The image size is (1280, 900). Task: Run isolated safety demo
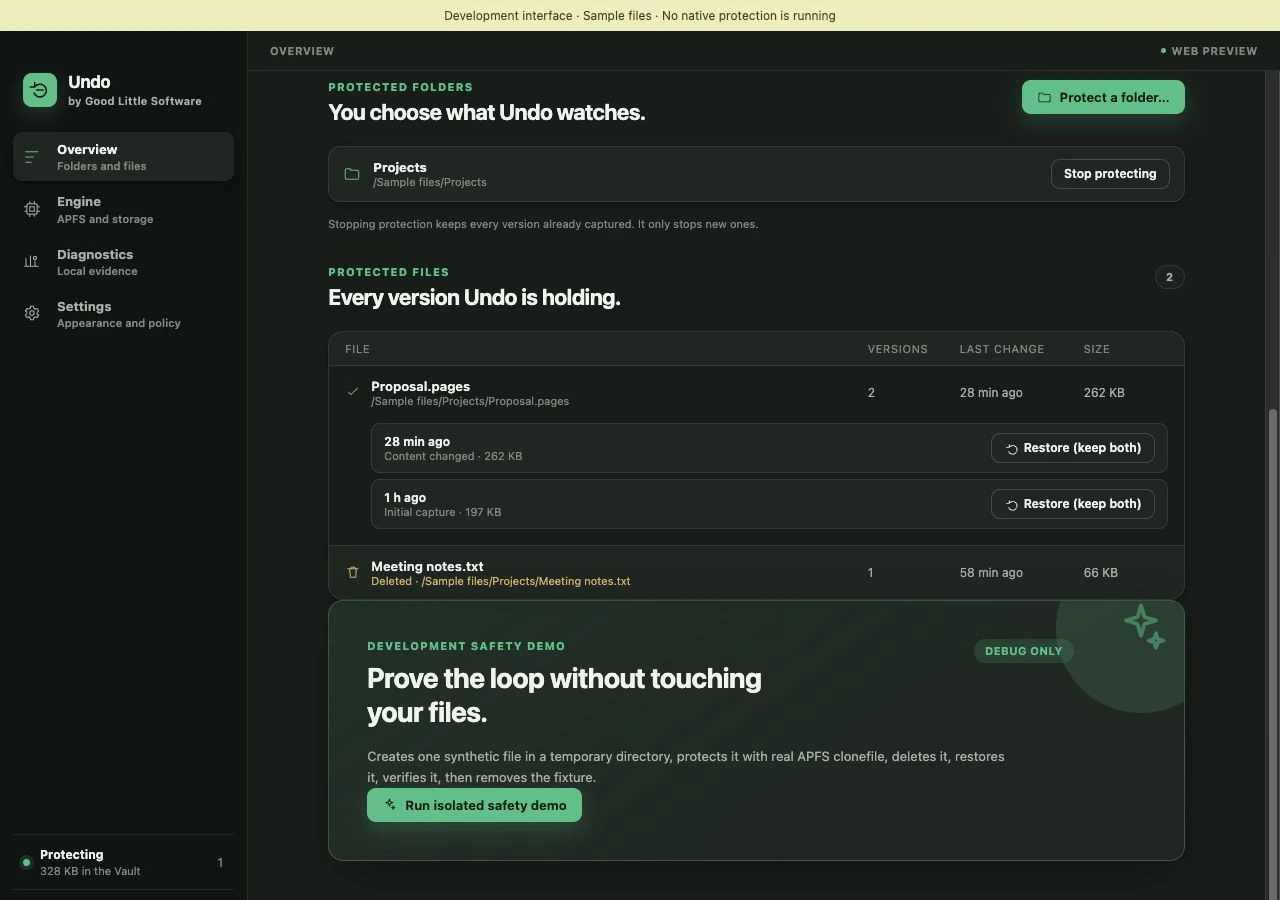point(474,805)
